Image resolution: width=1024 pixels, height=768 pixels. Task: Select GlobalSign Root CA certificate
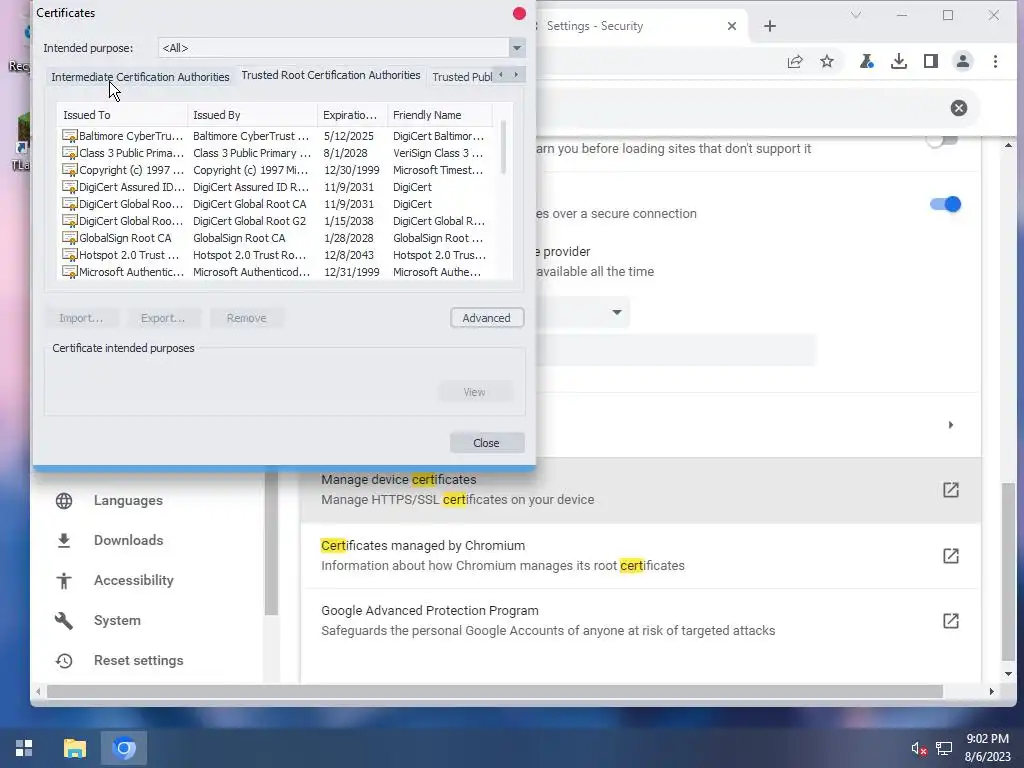274,238
